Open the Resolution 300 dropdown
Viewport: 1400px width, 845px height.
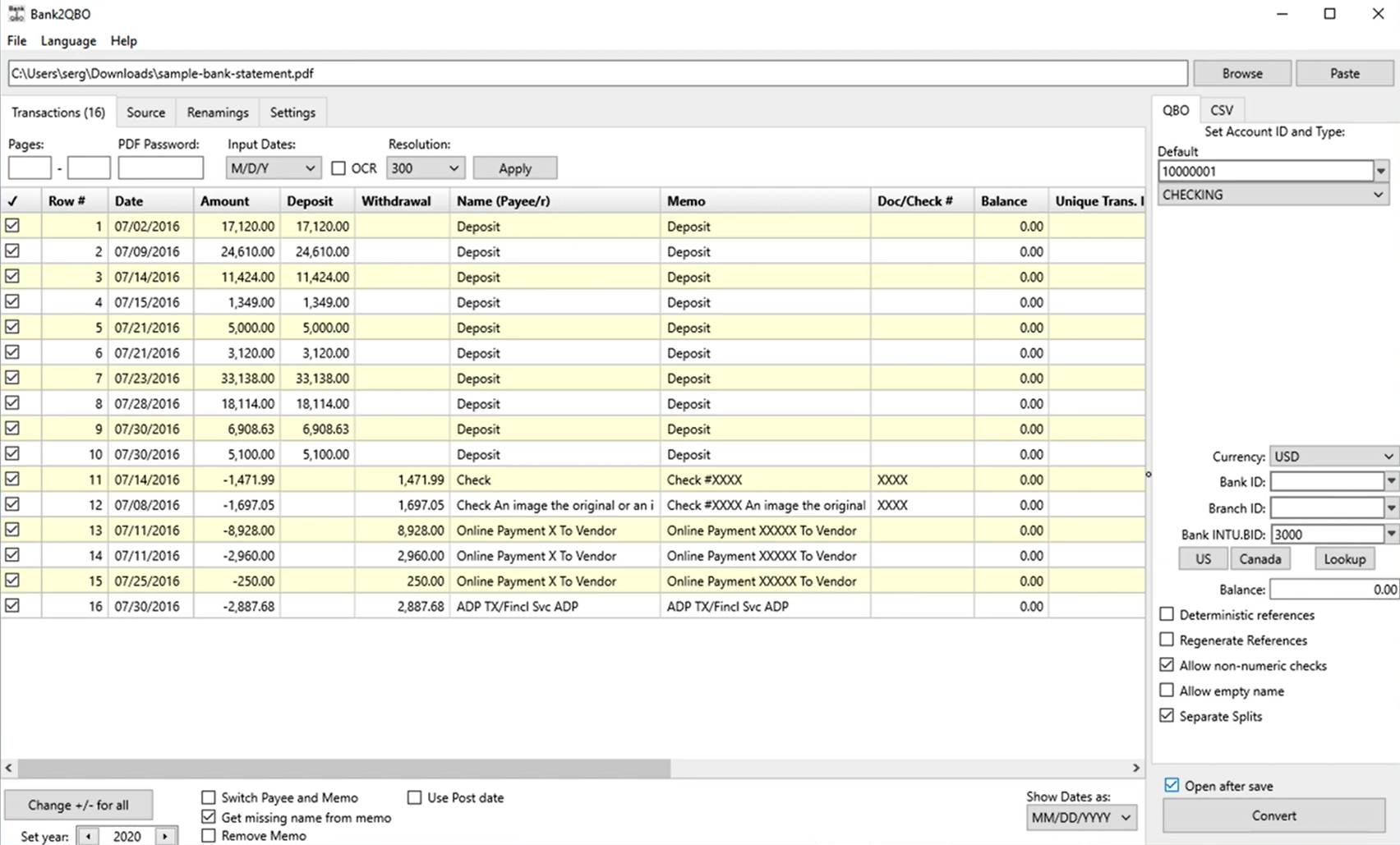pyautogui.click(x=426, y=168)
